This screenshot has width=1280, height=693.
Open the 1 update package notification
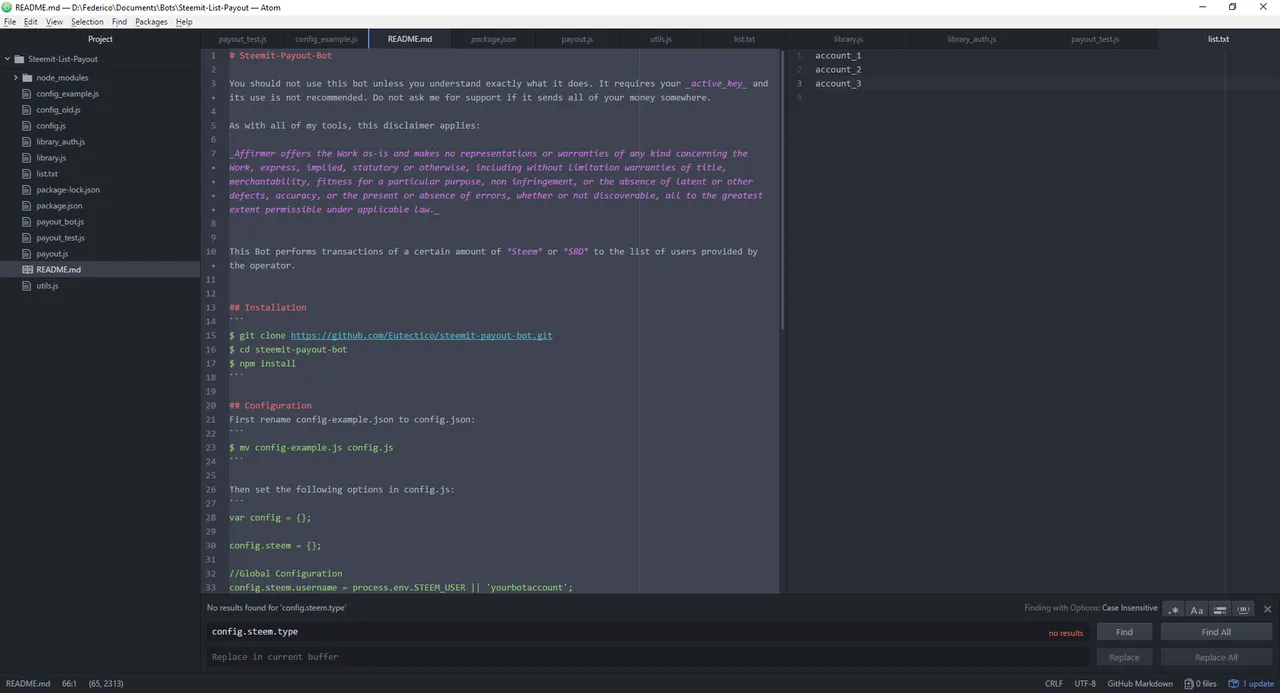click(x=1251, y=684)
